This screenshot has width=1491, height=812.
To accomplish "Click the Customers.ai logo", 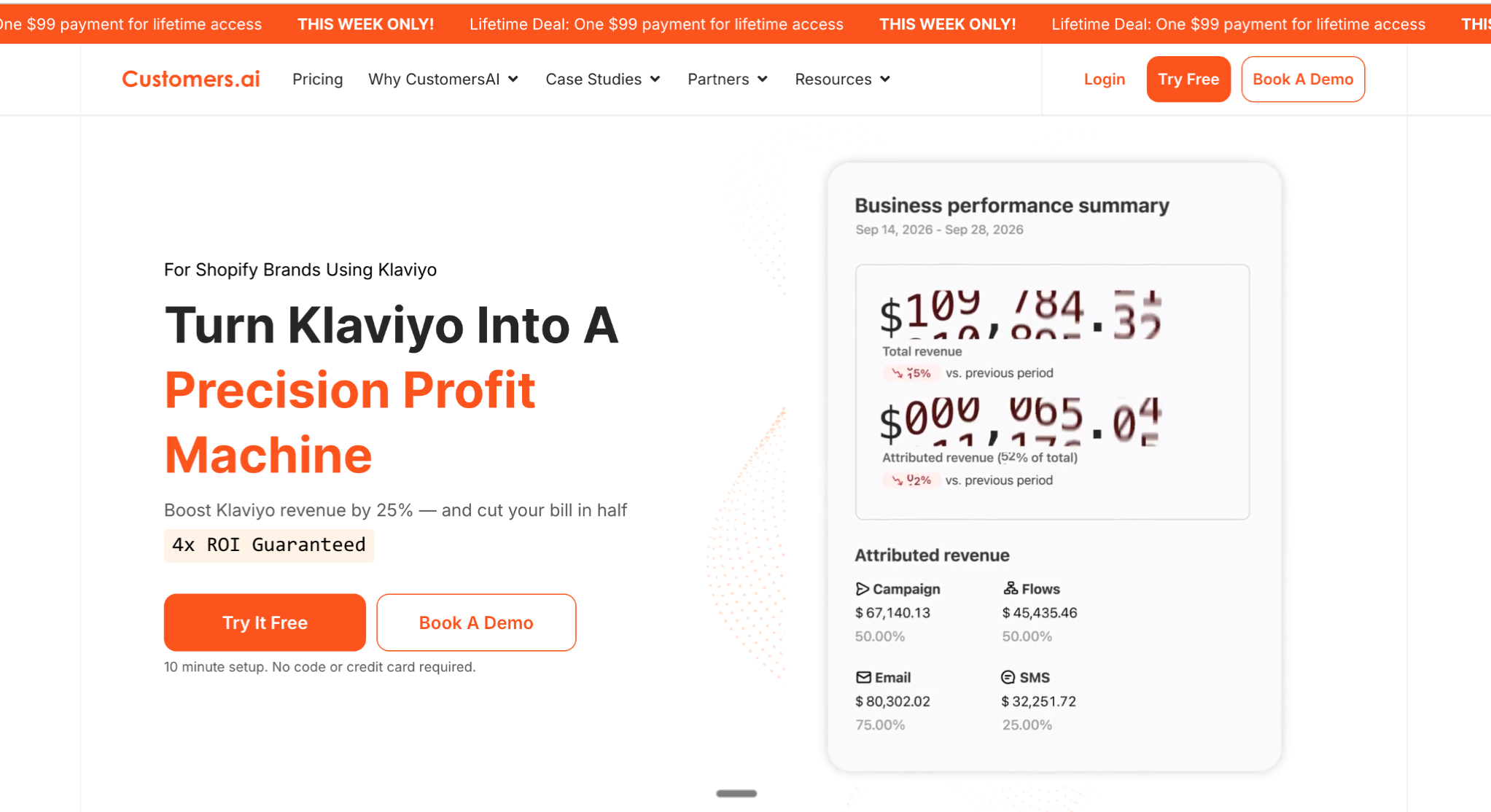I will [x=190, y=79].
